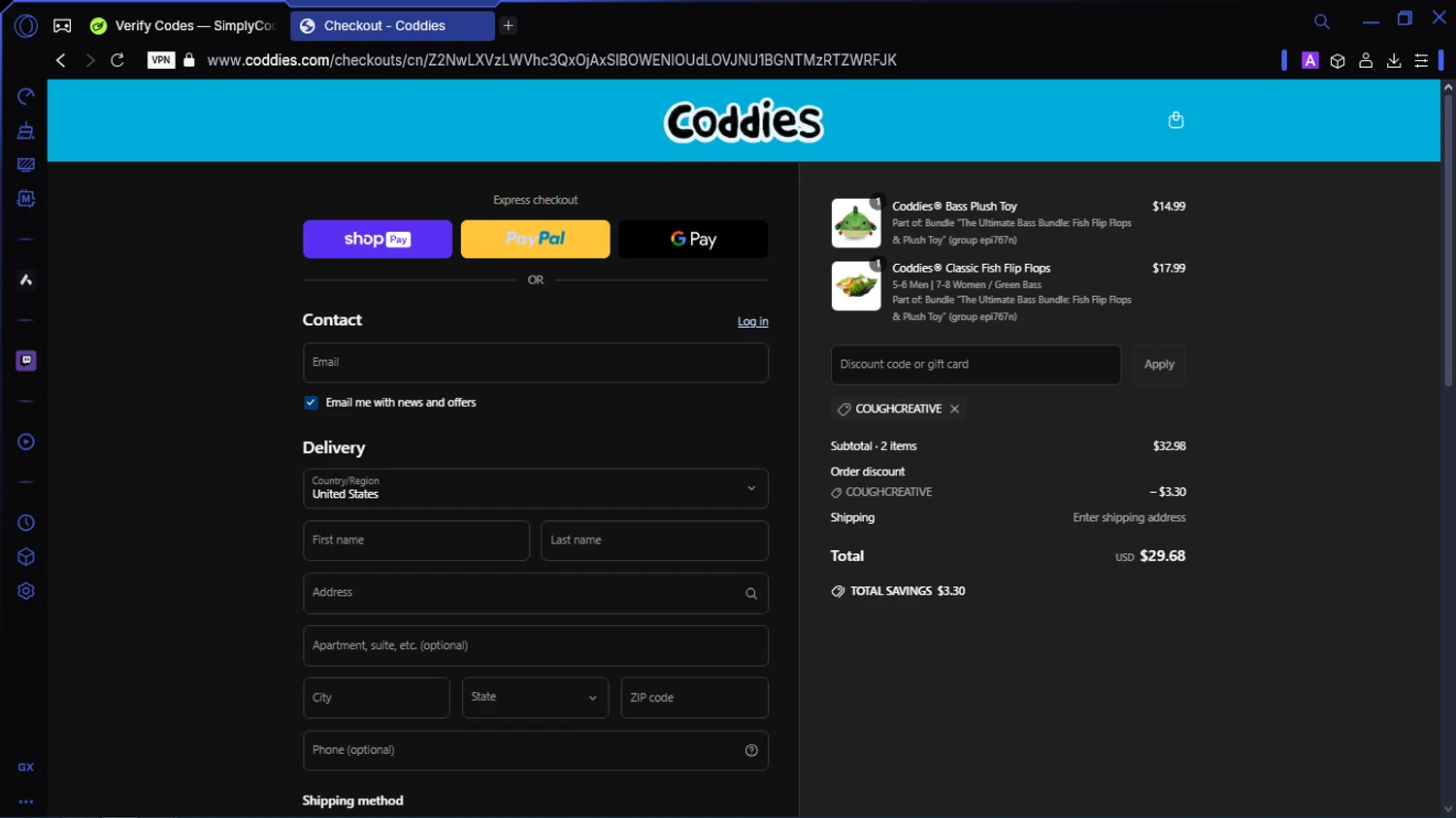Viewport: 1456px width, 818px height.
Task: Switch to Verify Codes — SimplyCodes tab
Action: 182,26
